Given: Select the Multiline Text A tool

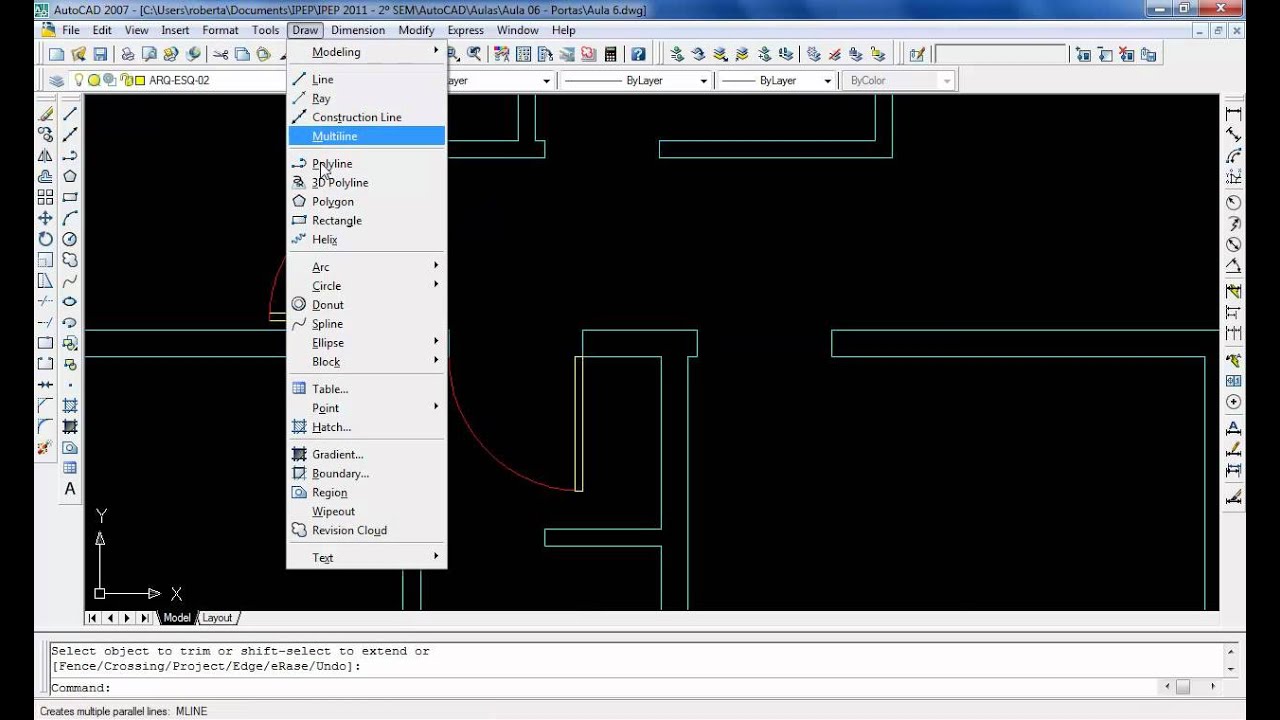Looking at the screenshot, I should (x=70, y=489).
